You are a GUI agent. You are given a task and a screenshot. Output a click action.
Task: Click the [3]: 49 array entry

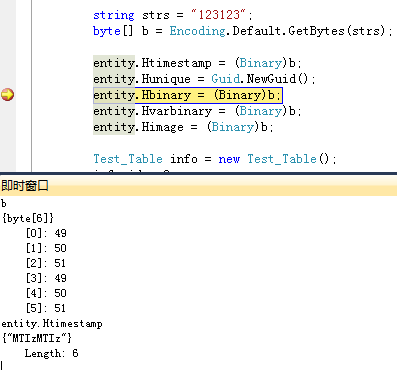(x=46, y=278)
